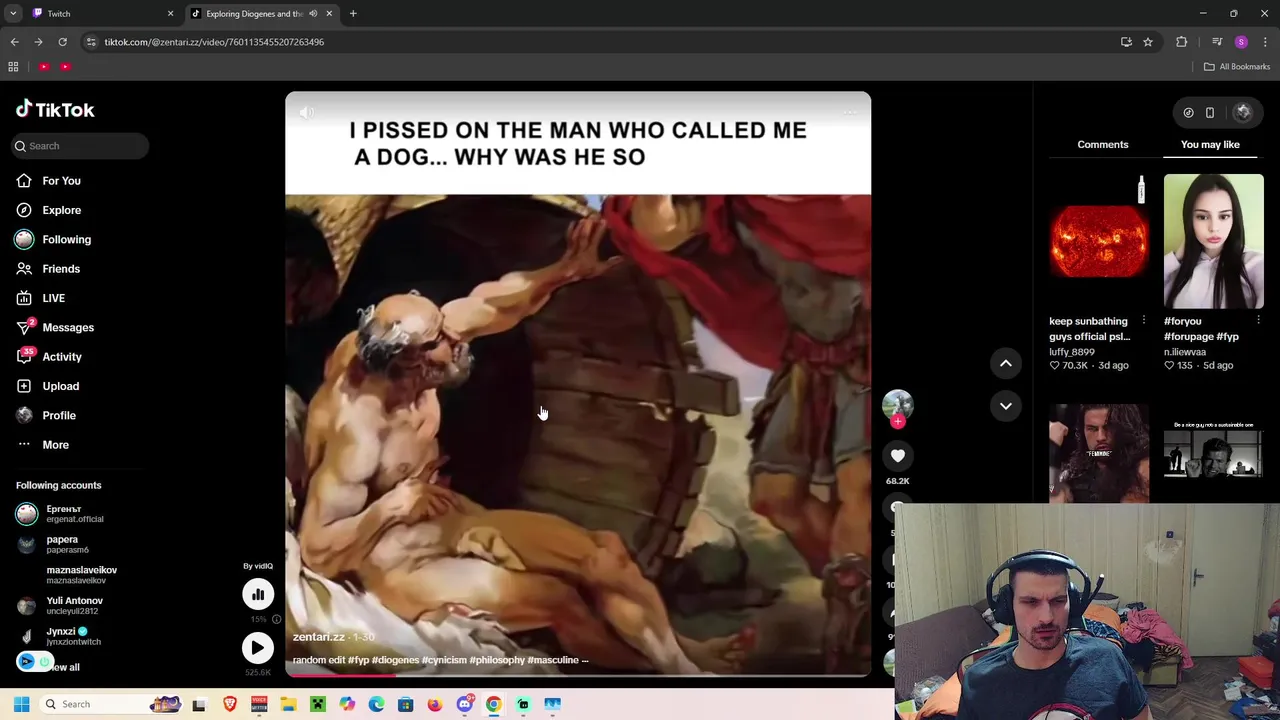This screenshot has width=1280, height=720.
Task: Open the profile avatar menu top right
Action: coord(1243,113)
